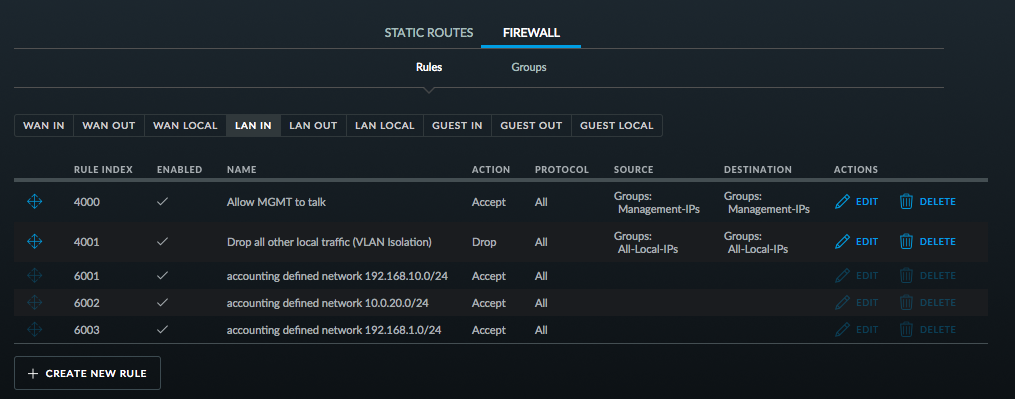This screenshot has width=1015, height=399.
Task: Open the Static Routes tab
Action: click(429, 32)
